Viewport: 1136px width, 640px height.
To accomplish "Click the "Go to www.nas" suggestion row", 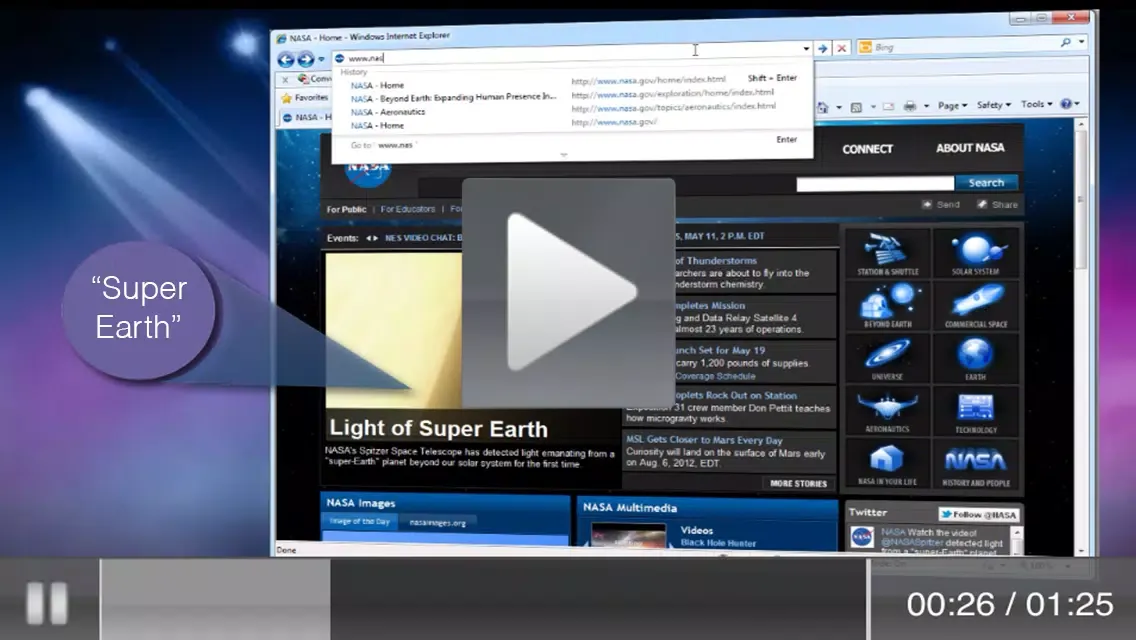I will click(x=572, y=142).
